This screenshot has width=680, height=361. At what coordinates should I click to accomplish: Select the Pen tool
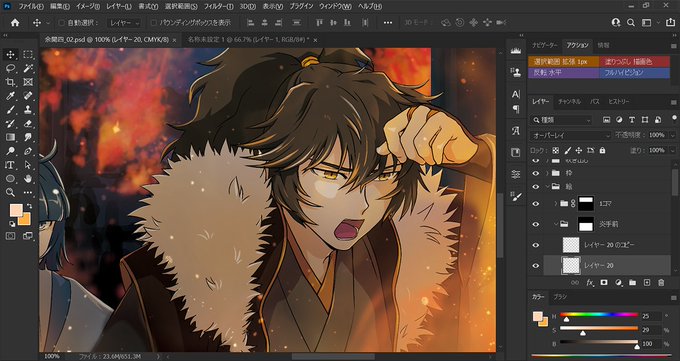[28, 151]
